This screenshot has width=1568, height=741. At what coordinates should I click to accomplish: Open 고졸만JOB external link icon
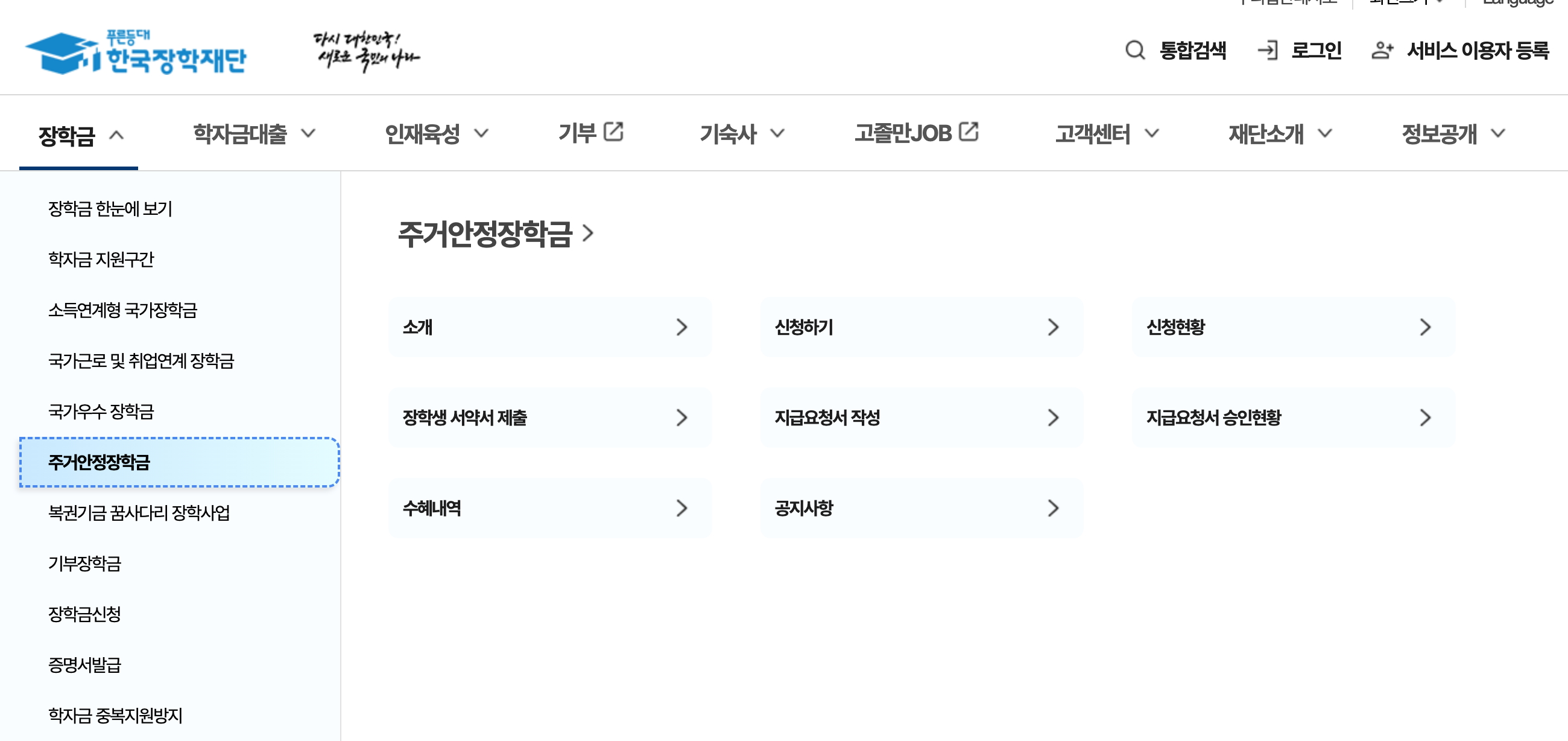coord(968,132)
